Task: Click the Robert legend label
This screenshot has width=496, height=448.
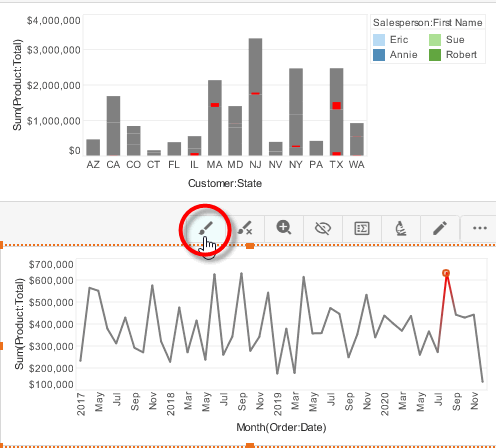Action: point(461,55)
